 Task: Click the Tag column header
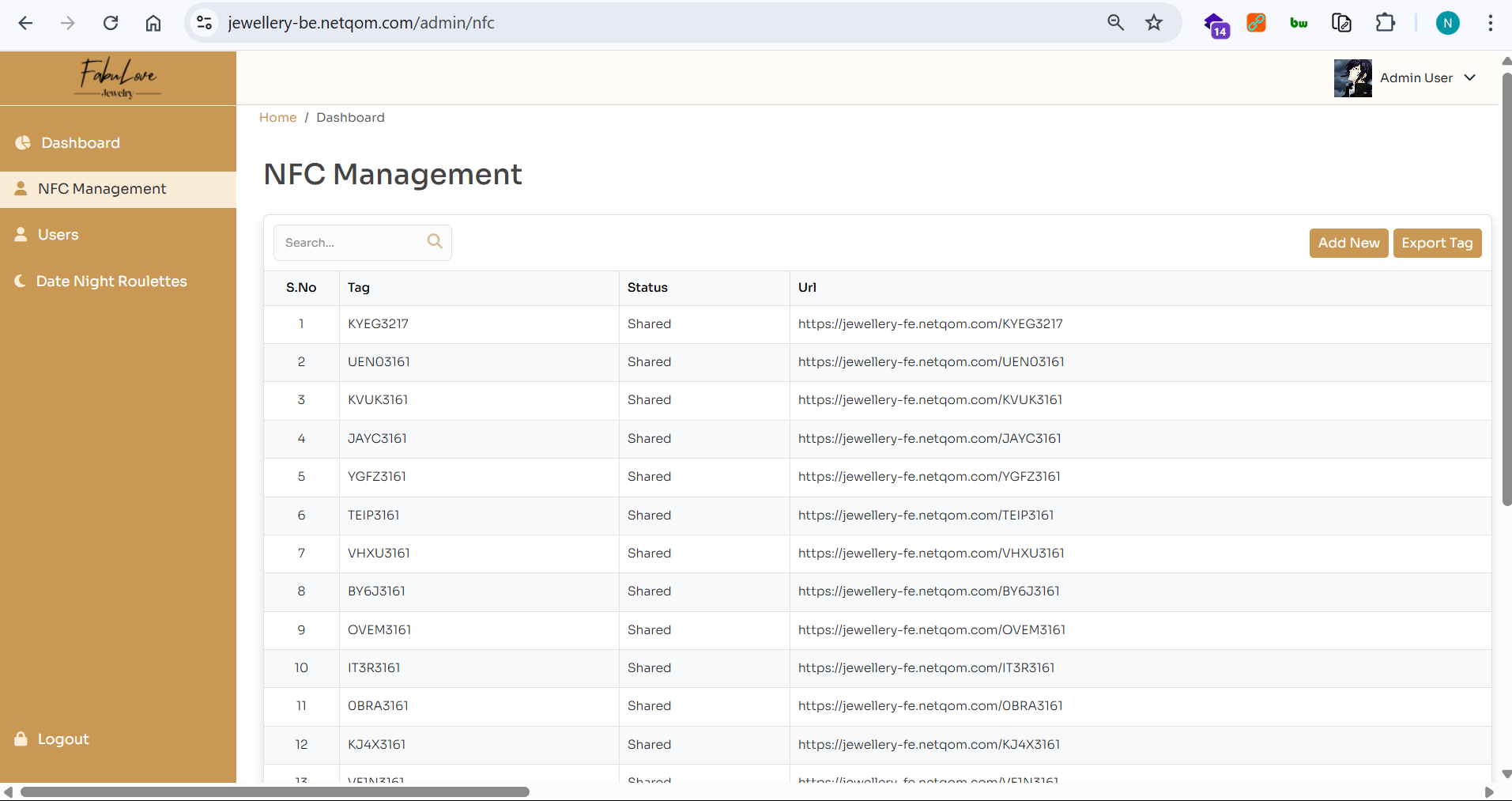click(x=359, y=287)
